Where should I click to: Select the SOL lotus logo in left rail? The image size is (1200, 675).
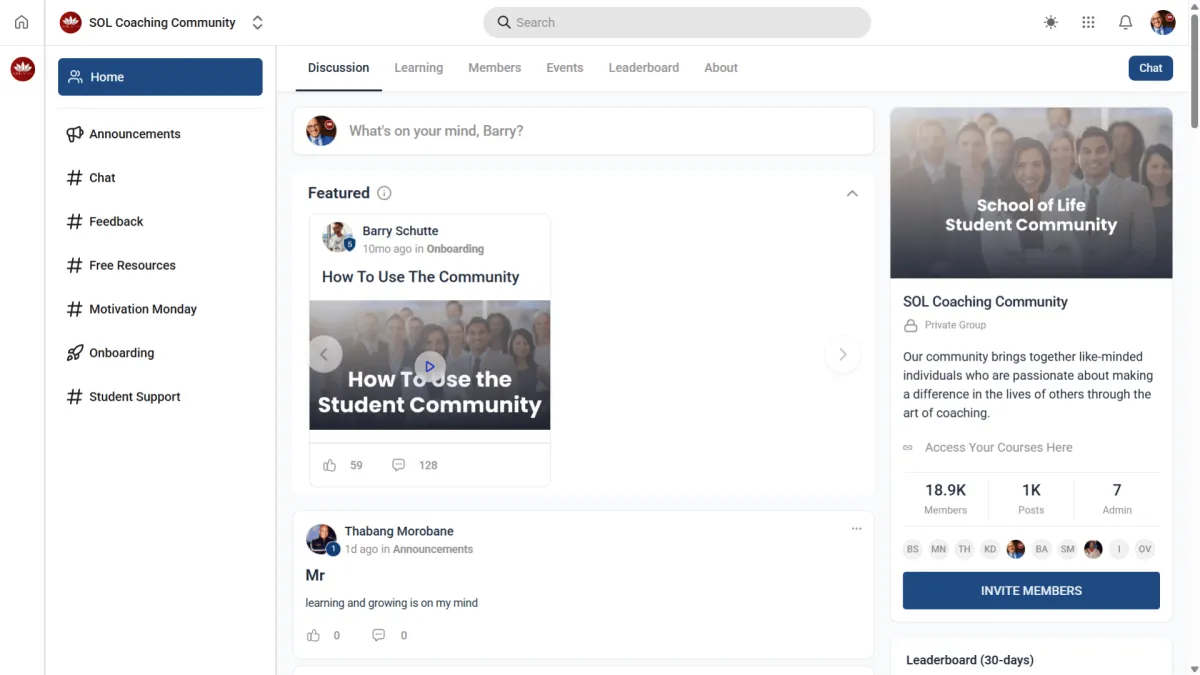(x=22, y=69)
